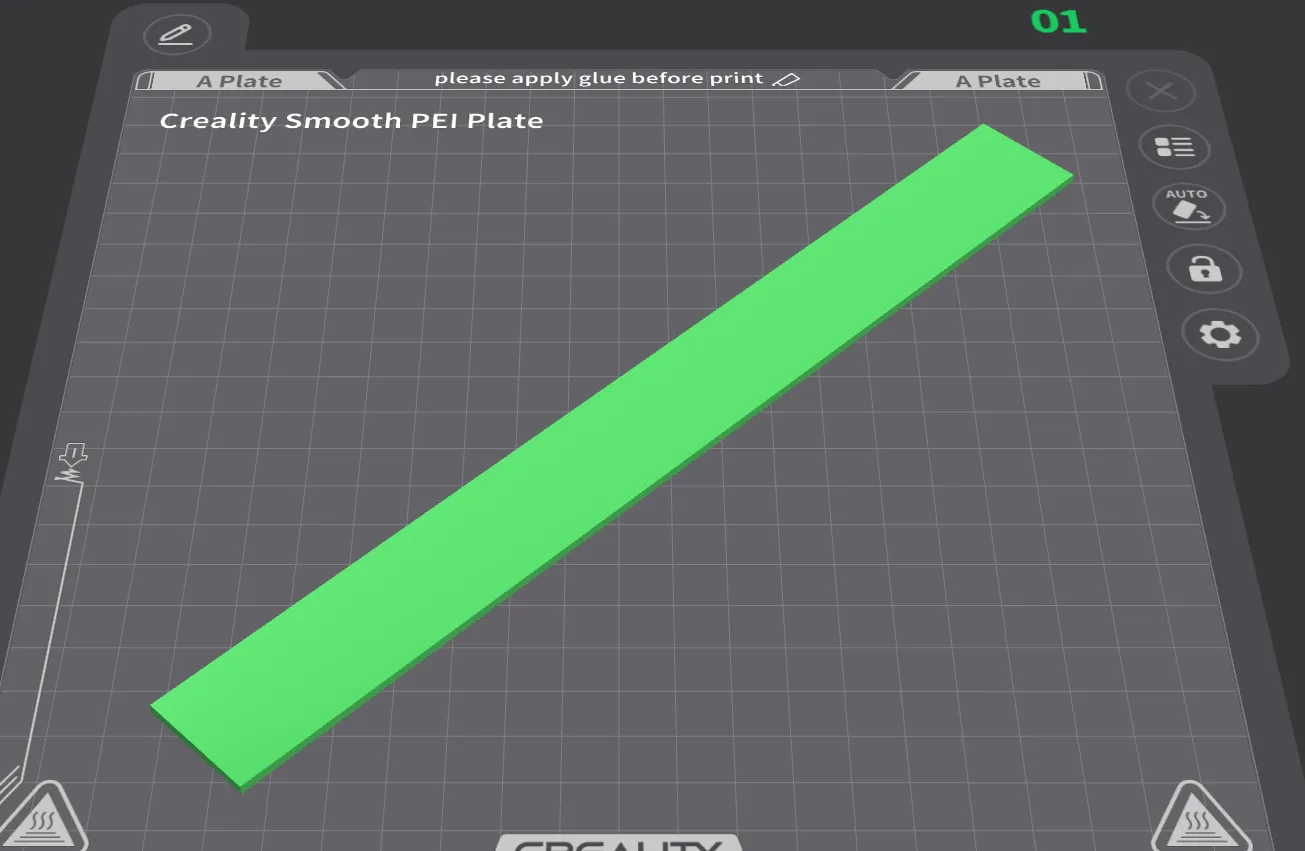Screen dimensions: 1305x851
Task: Click the Creality logo at plate bottom
Action: [617, 844]
